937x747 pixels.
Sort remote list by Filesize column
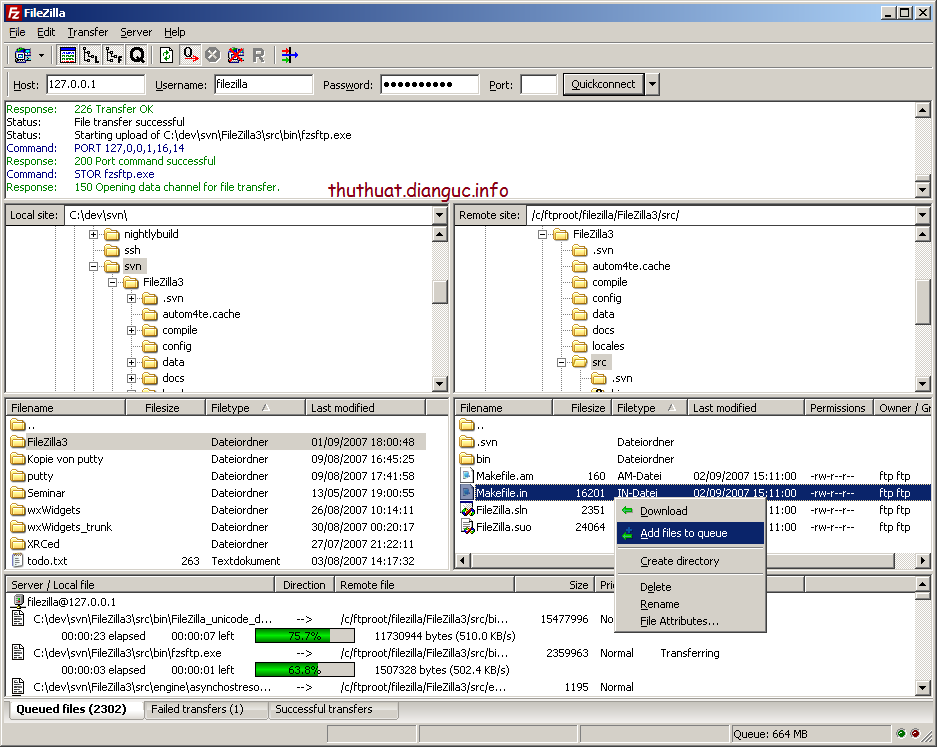tap(581, 408)
